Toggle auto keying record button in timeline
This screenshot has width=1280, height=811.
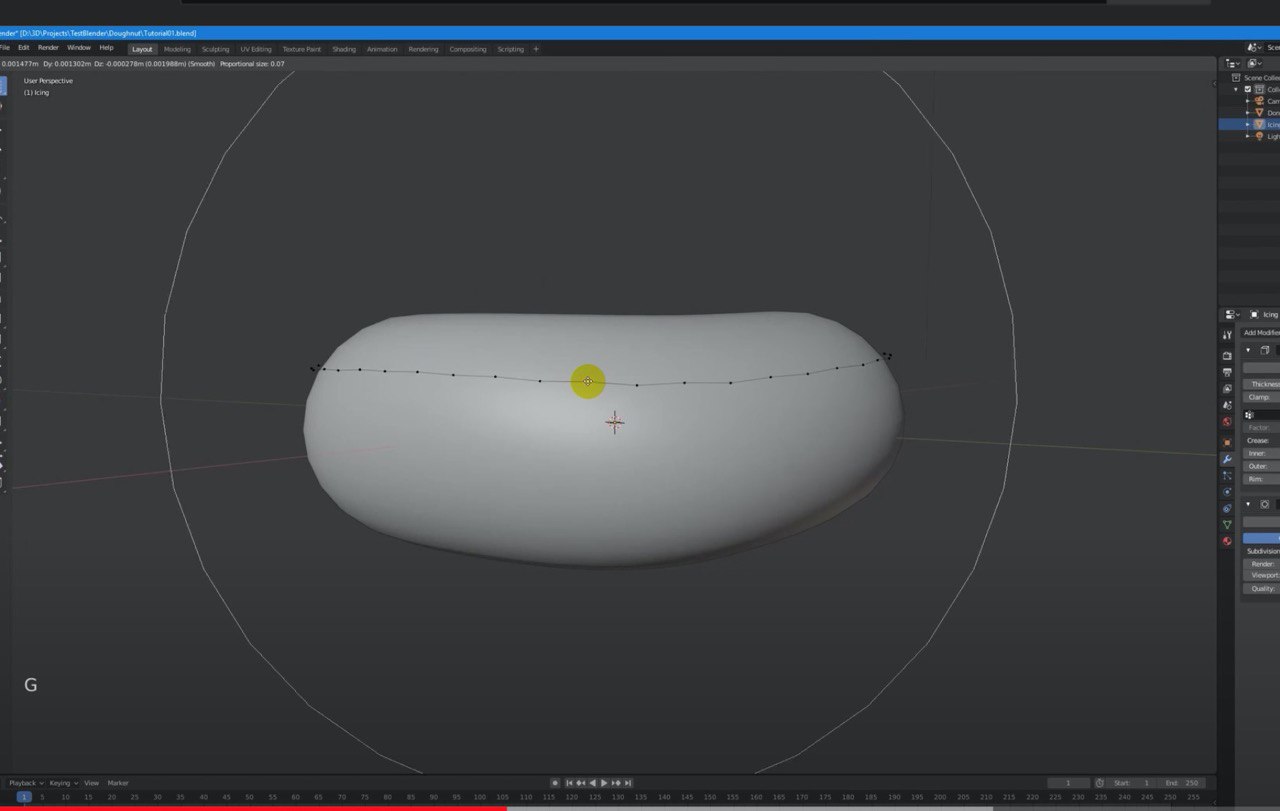tap(555, 782)
